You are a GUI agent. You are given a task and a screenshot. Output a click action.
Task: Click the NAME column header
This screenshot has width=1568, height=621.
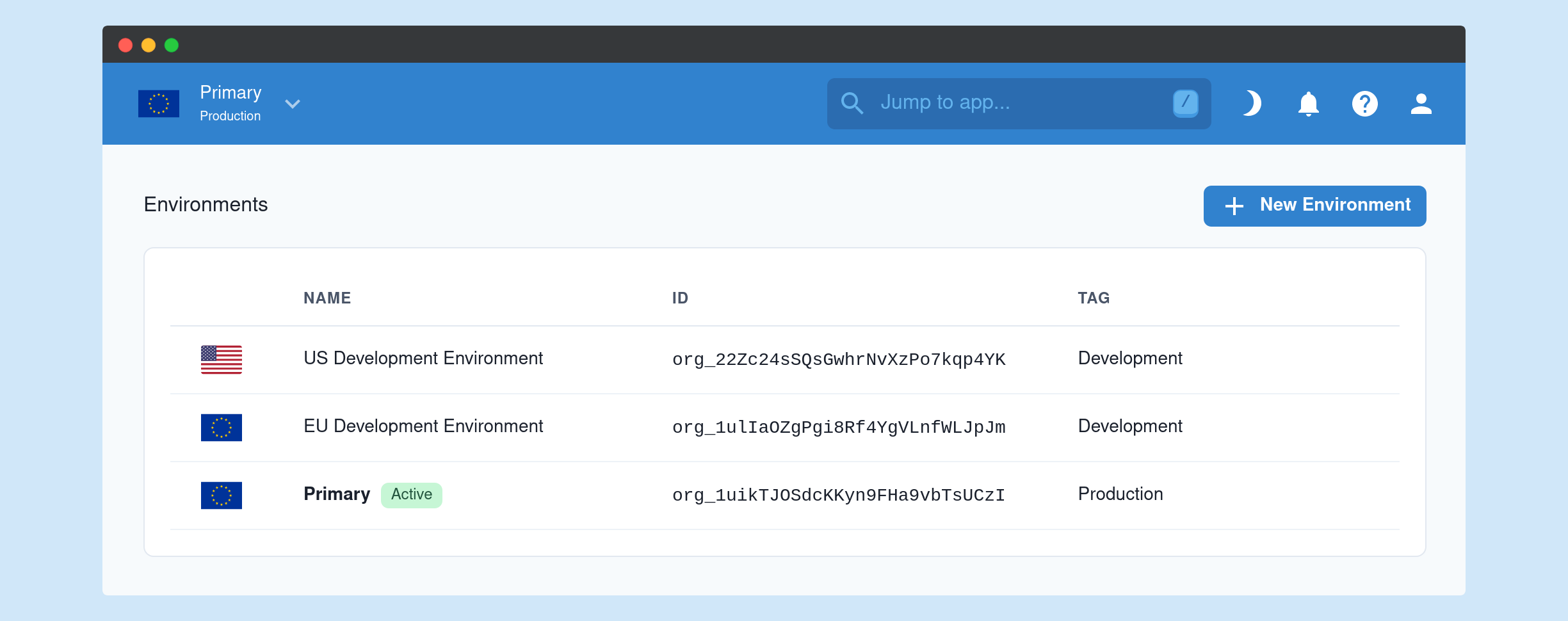[327, 298]
